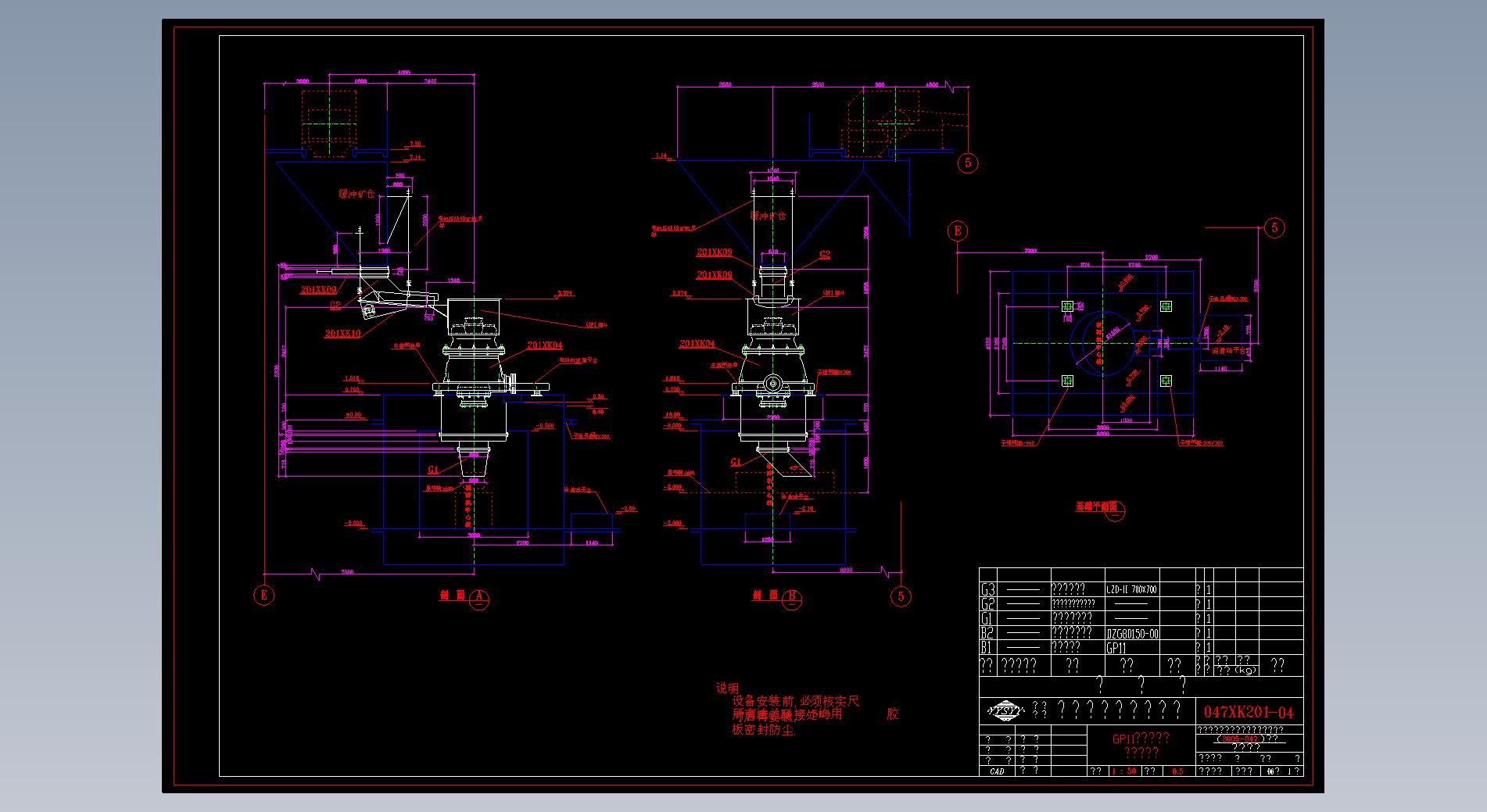Select the G2 callout in section B
Screen dimensions: 1487x812
(824, 255)
